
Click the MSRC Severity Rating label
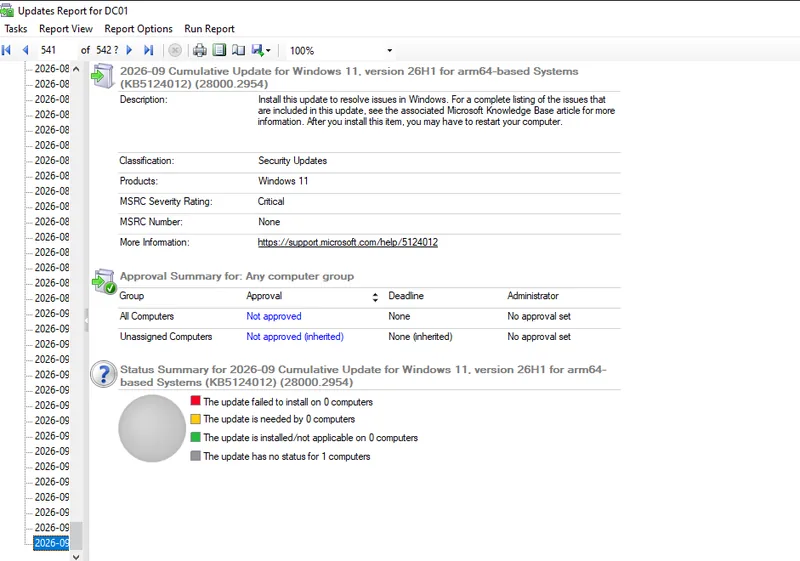tap(166, 201)
